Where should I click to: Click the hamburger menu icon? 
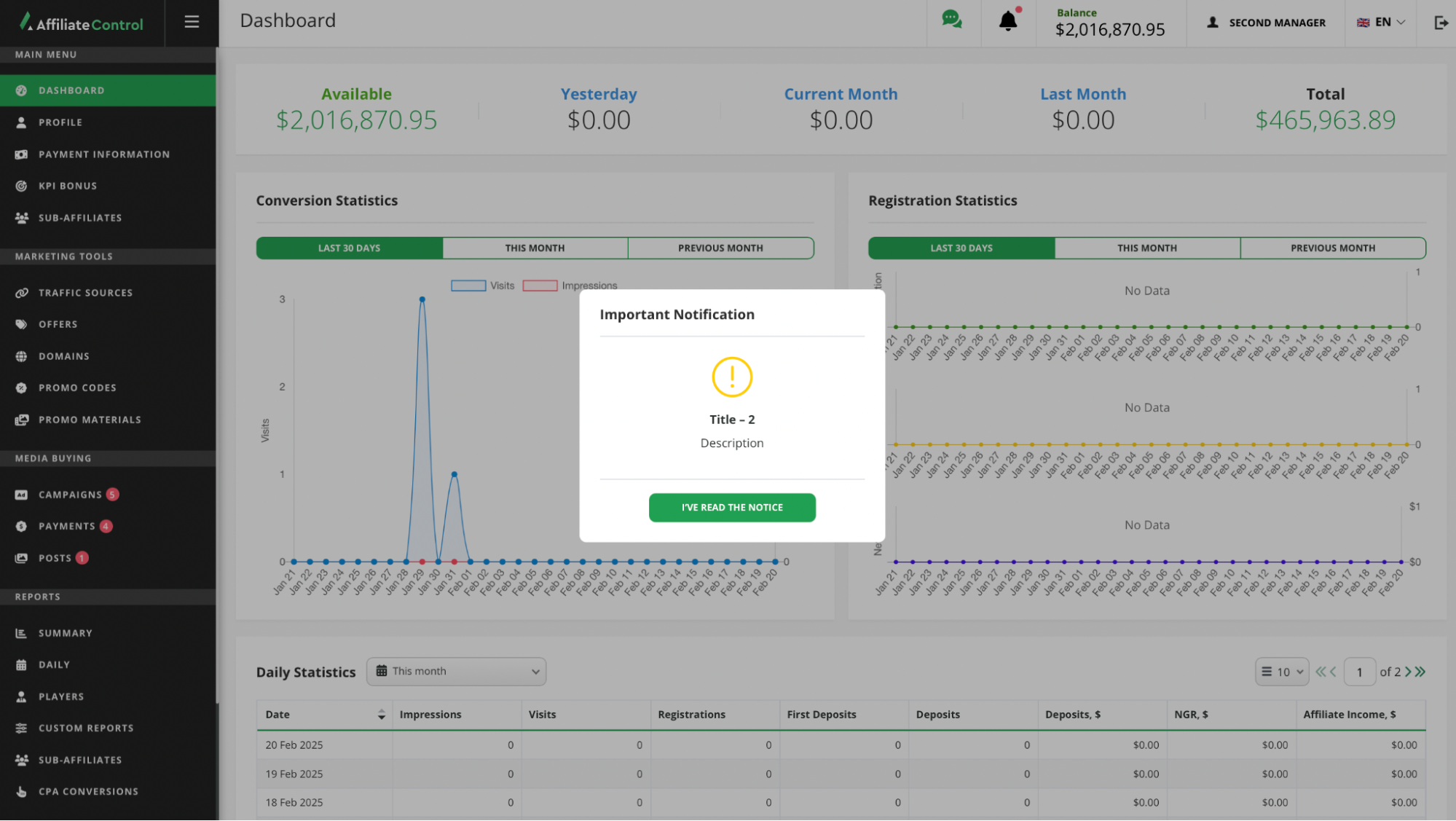tap(192, 22)
